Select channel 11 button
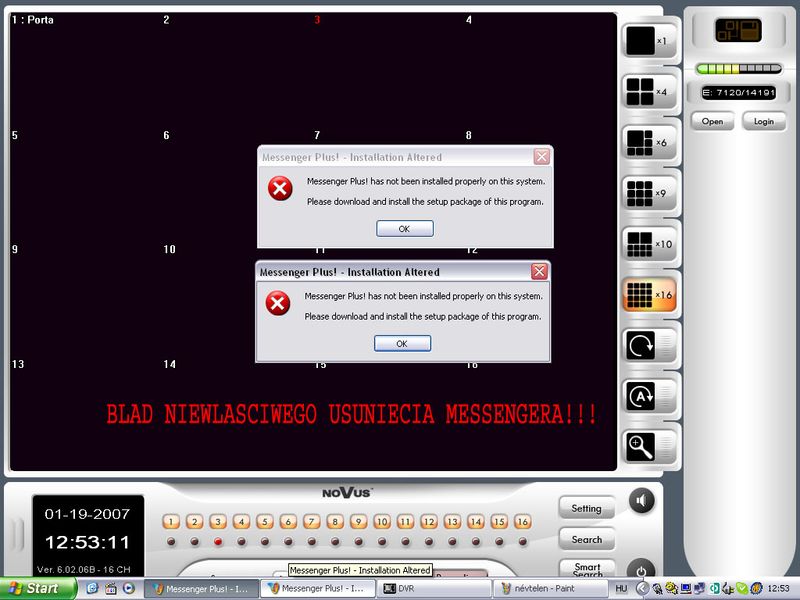800x600 pixels. pyautogui.click(x=406, y=521)
